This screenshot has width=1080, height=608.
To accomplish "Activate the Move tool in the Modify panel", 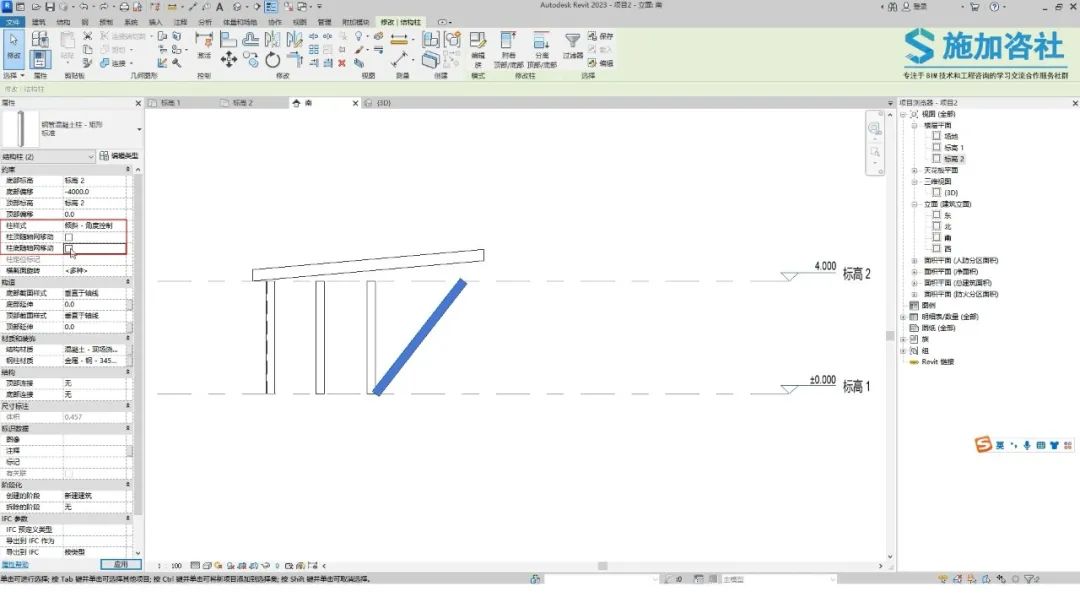I will click(229, 60).
